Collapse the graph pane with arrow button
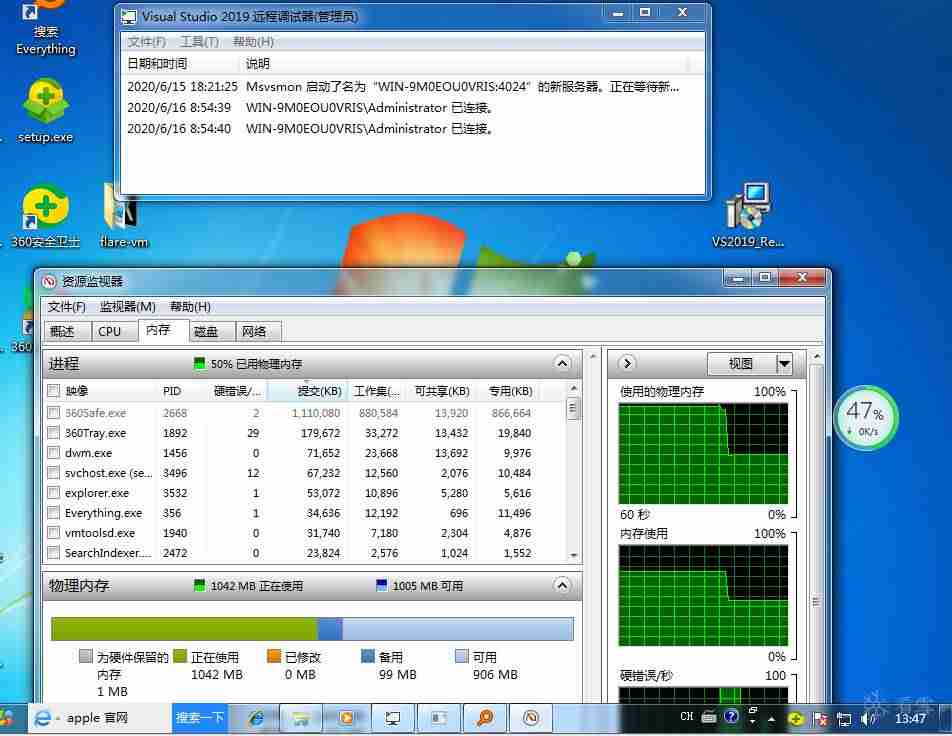952x736 pixels. (x=627, y=363)
